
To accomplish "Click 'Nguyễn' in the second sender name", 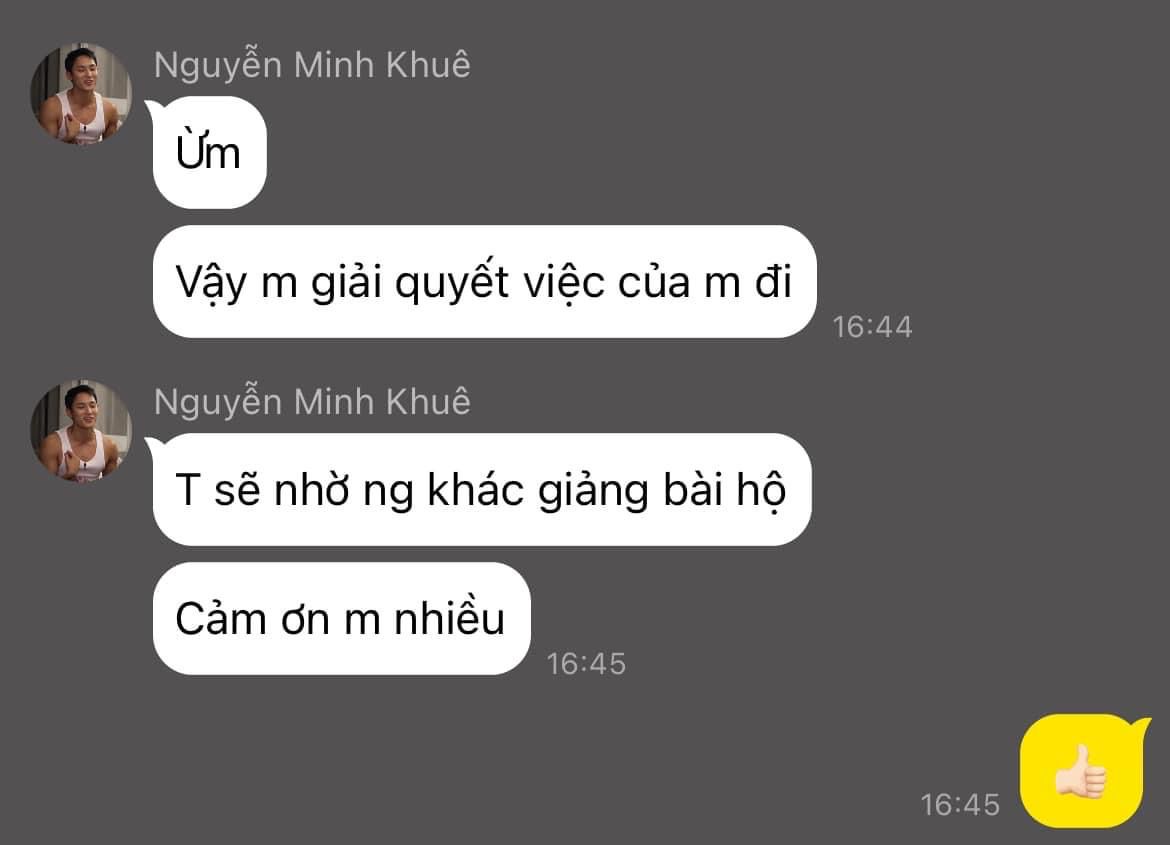I will 217,402.
